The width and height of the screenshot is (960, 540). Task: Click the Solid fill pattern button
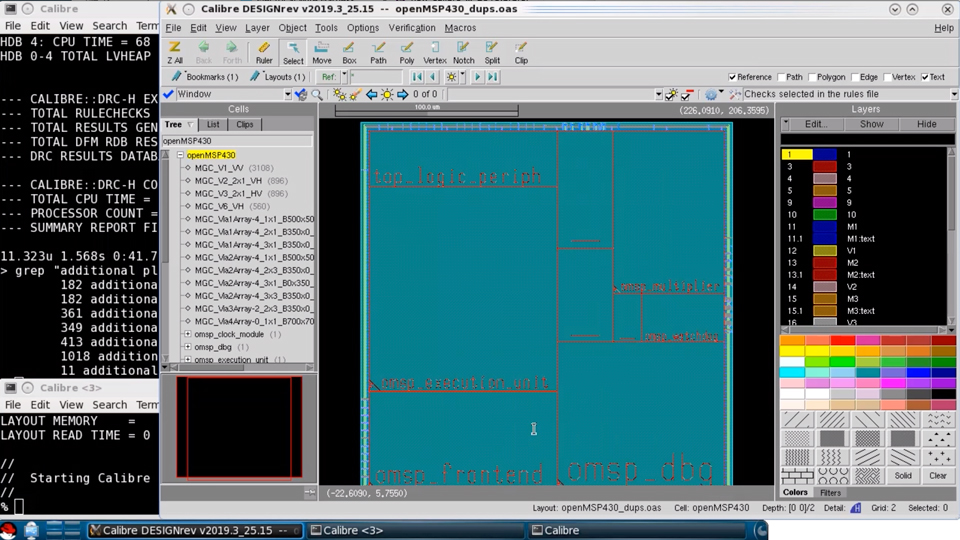pos(903,476)
